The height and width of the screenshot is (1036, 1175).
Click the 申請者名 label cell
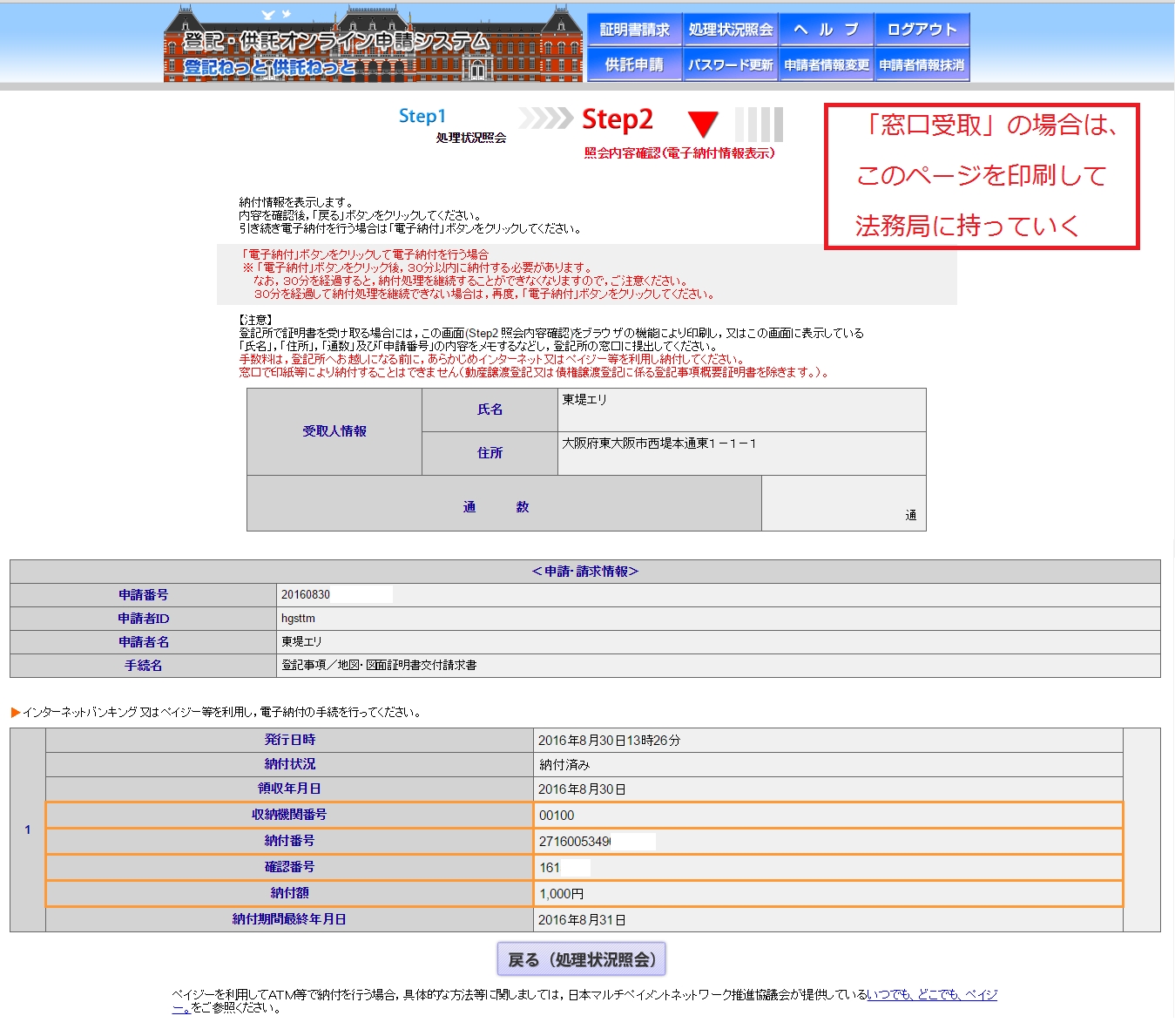click(144, 642)
